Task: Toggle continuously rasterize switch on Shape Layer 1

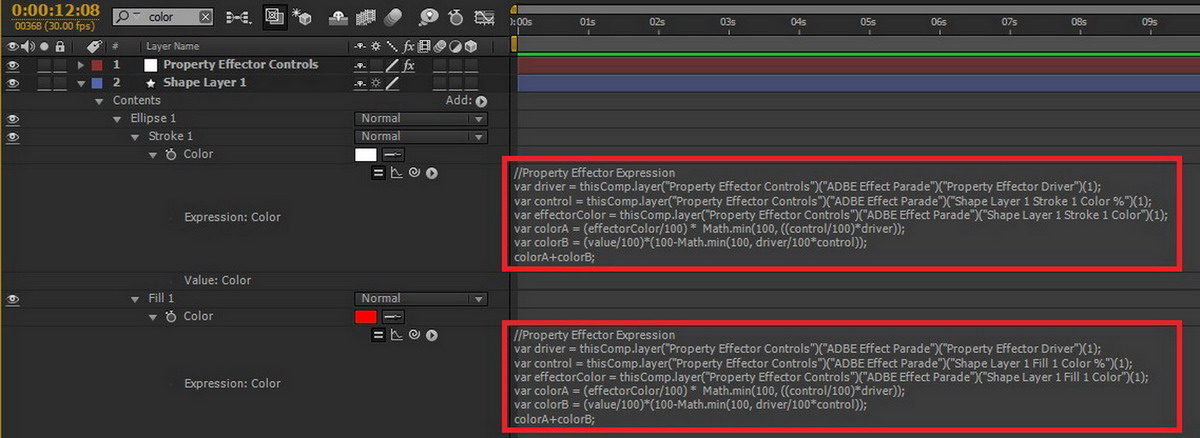Action: click(376, 83)
